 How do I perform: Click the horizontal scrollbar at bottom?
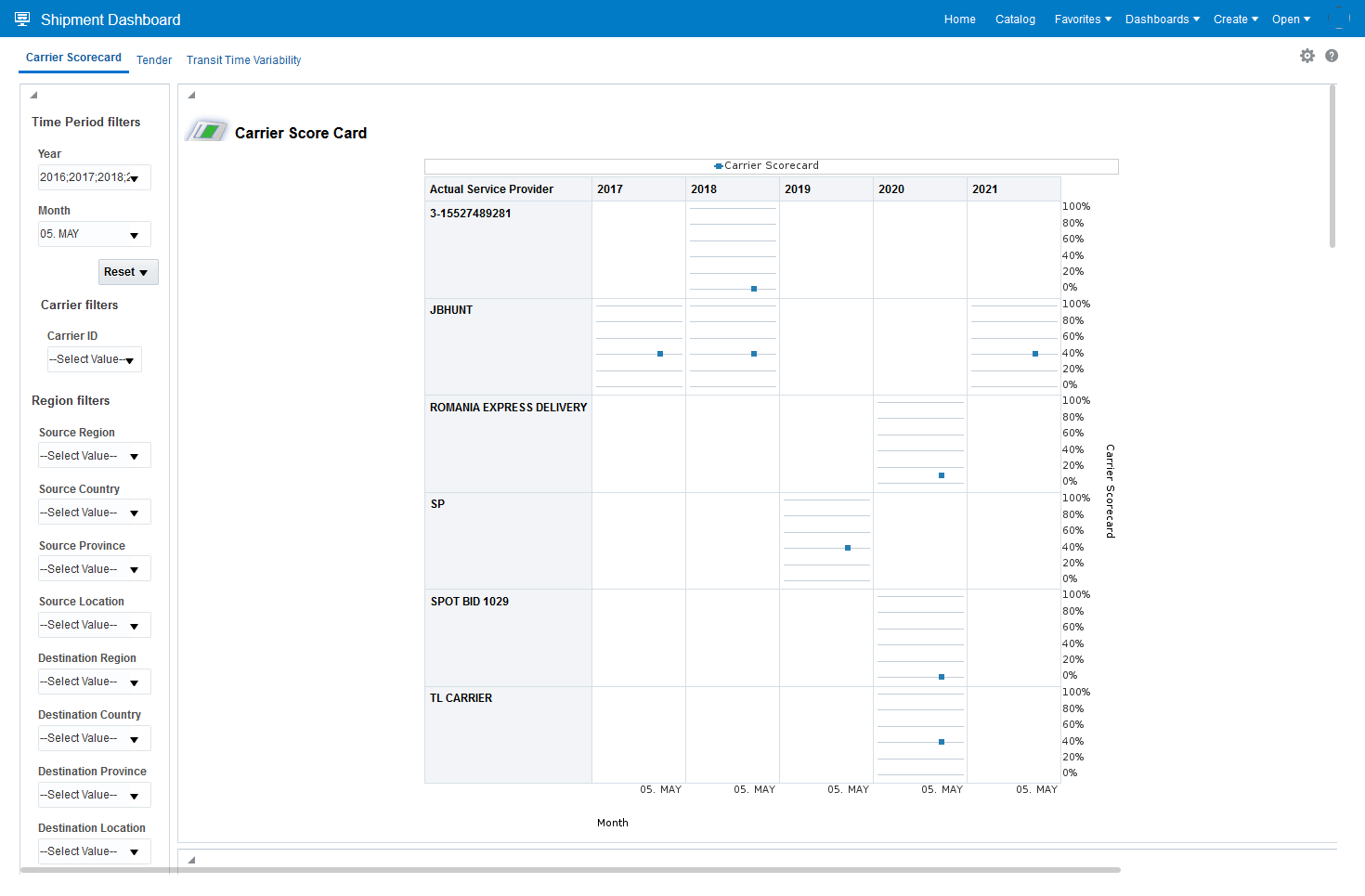coord(570,870)
